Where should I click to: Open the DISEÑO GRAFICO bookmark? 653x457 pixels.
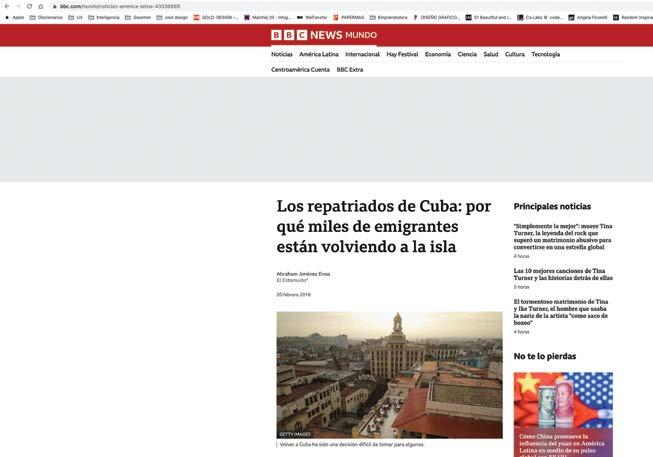(x=436, y=17)
